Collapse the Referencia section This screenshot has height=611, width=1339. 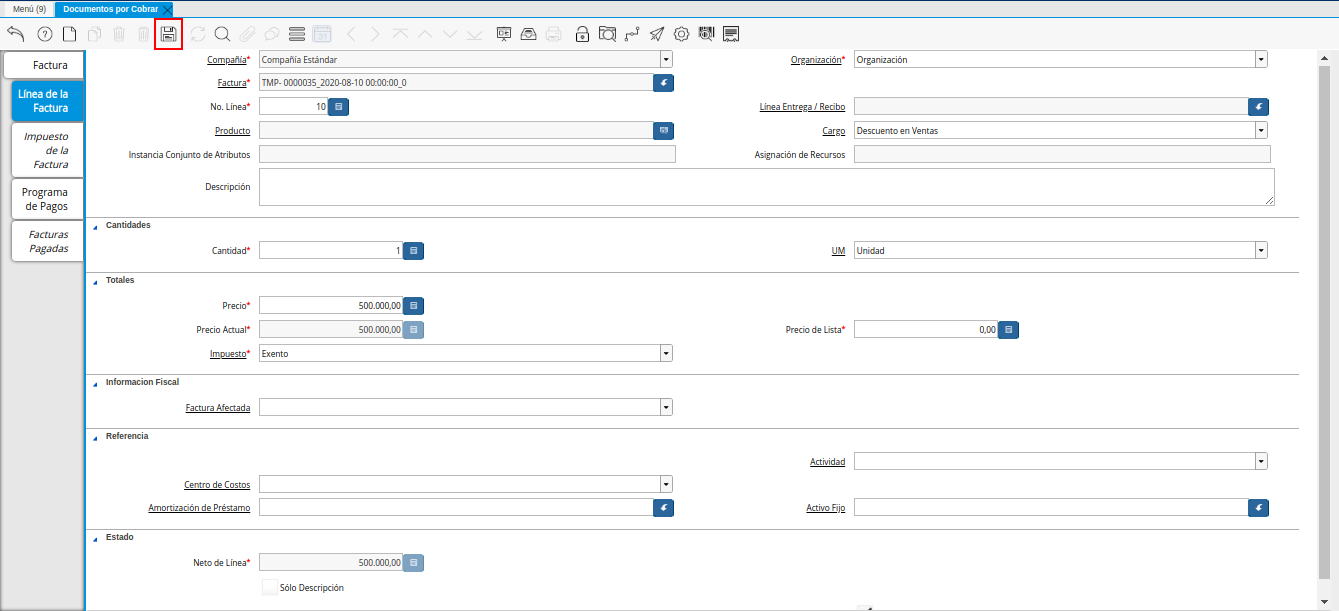[96, 438]
